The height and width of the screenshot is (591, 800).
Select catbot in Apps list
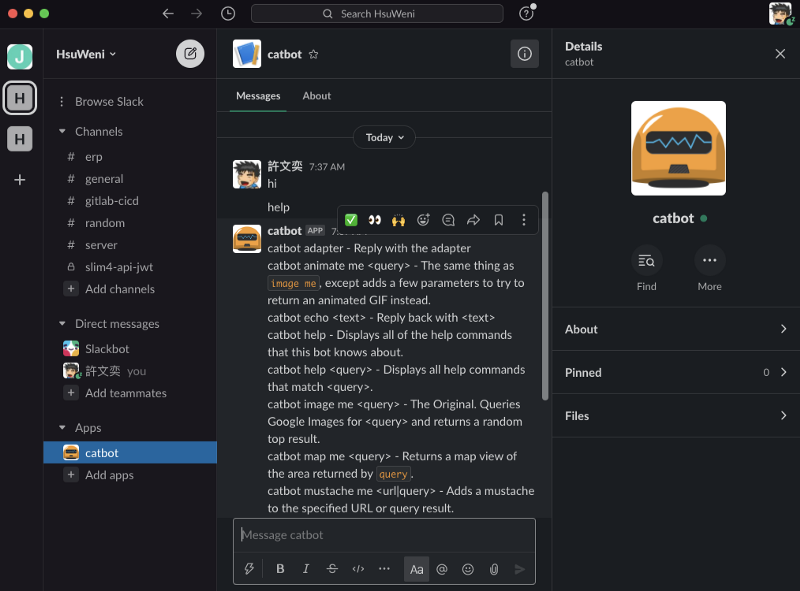pos(130,453)
